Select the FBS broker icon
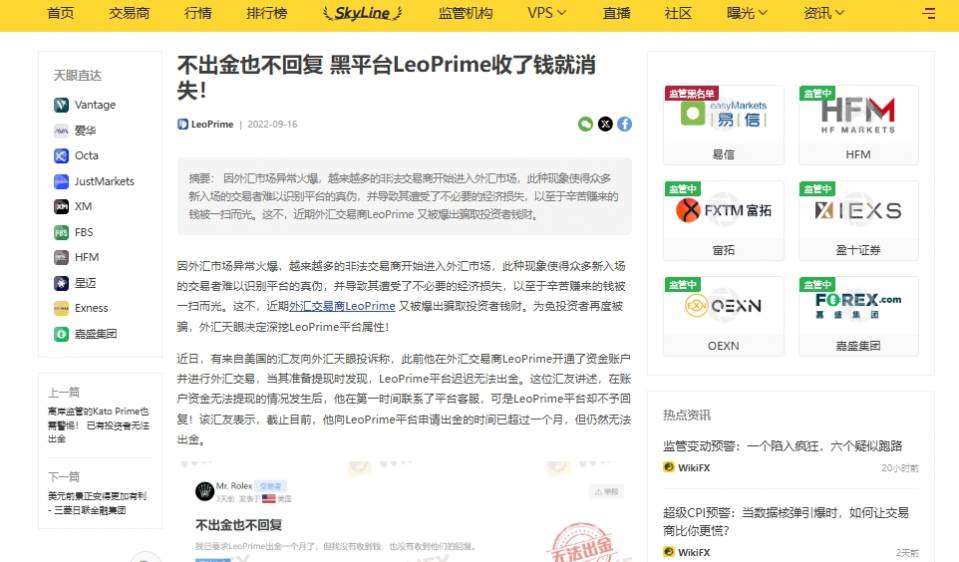The height and width of the screenshot is (562, 959). point(61,232)
